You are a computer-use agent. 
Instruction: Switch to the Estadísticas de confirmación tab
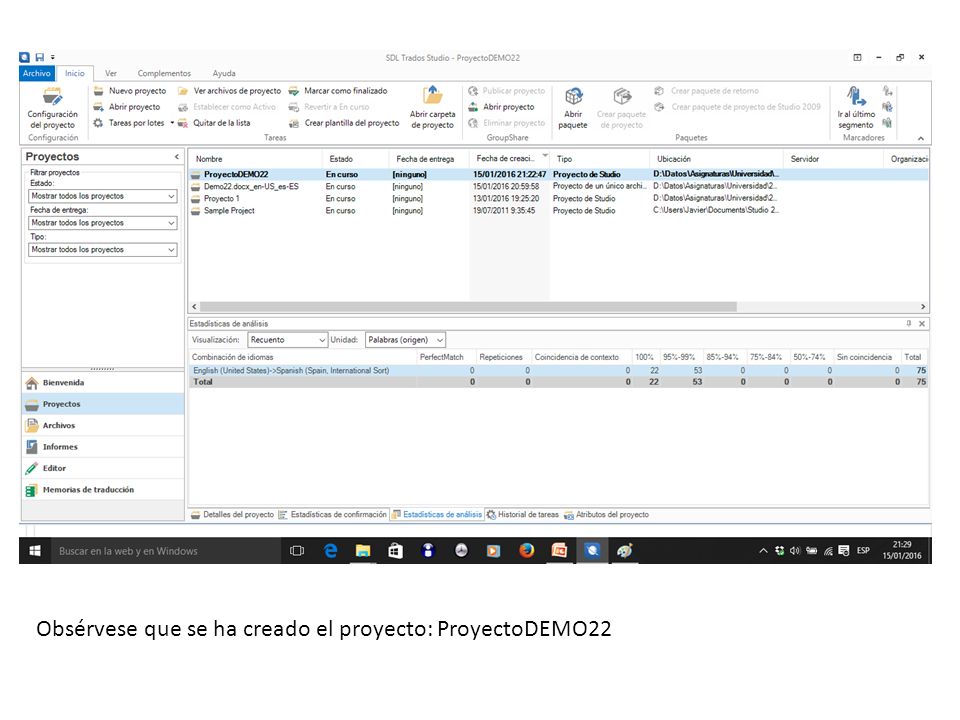[x=333, y=515]
